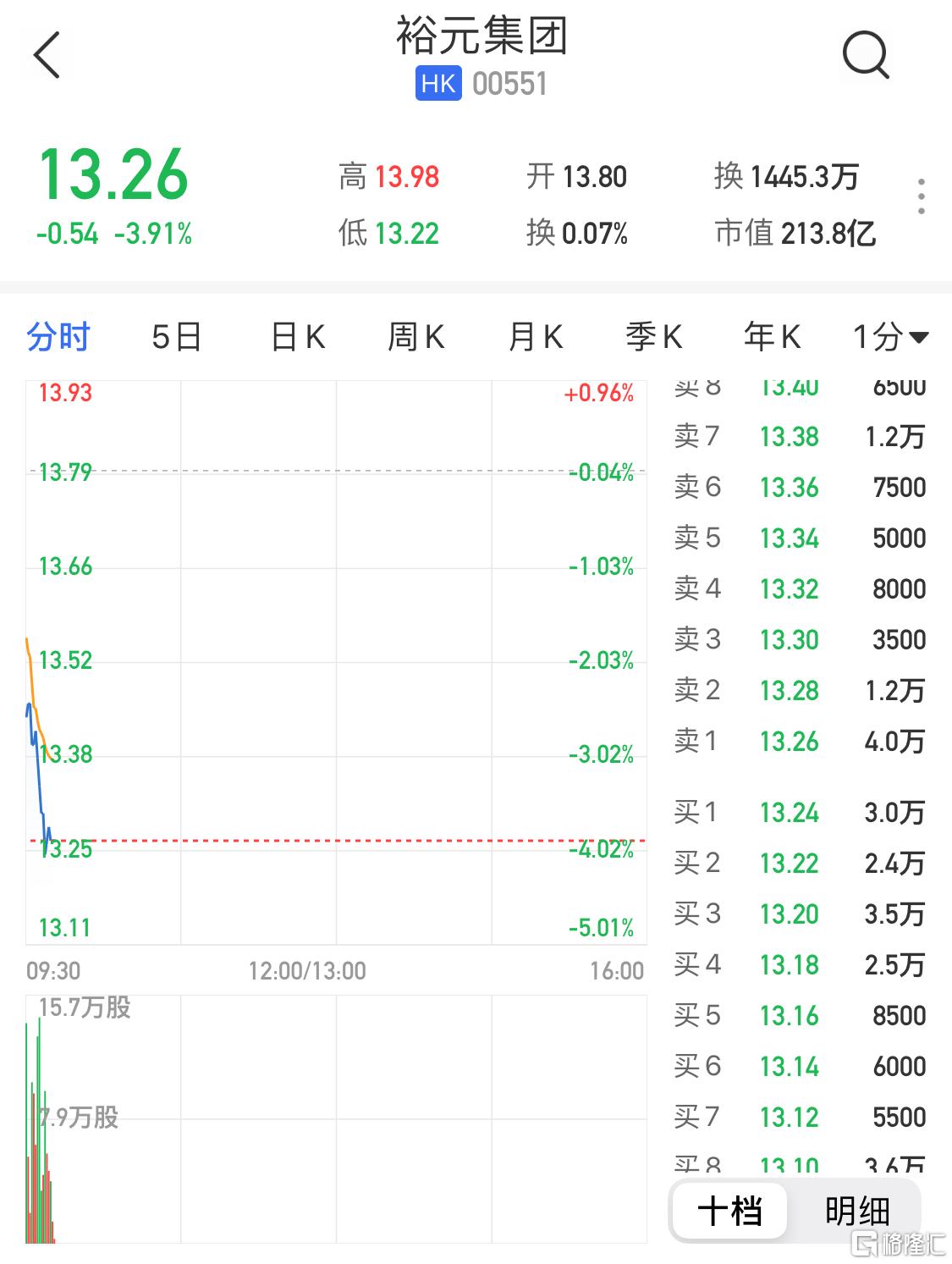Image resolution: width=952 pixels, height=1264 pixels.
Task: Tap the 裕元集团 stock title
Action: pos(482,36)
